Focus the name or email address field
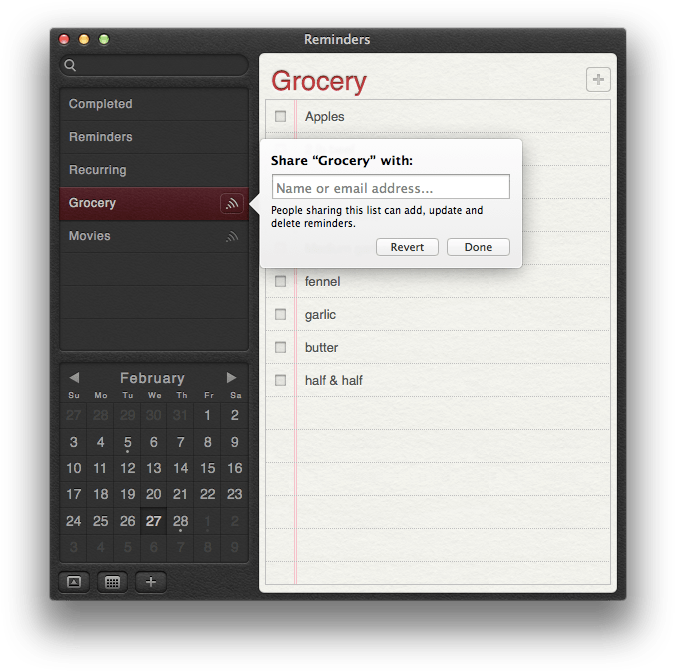The height and width of the screenshot is (671, 675). (x=391, y=187)
